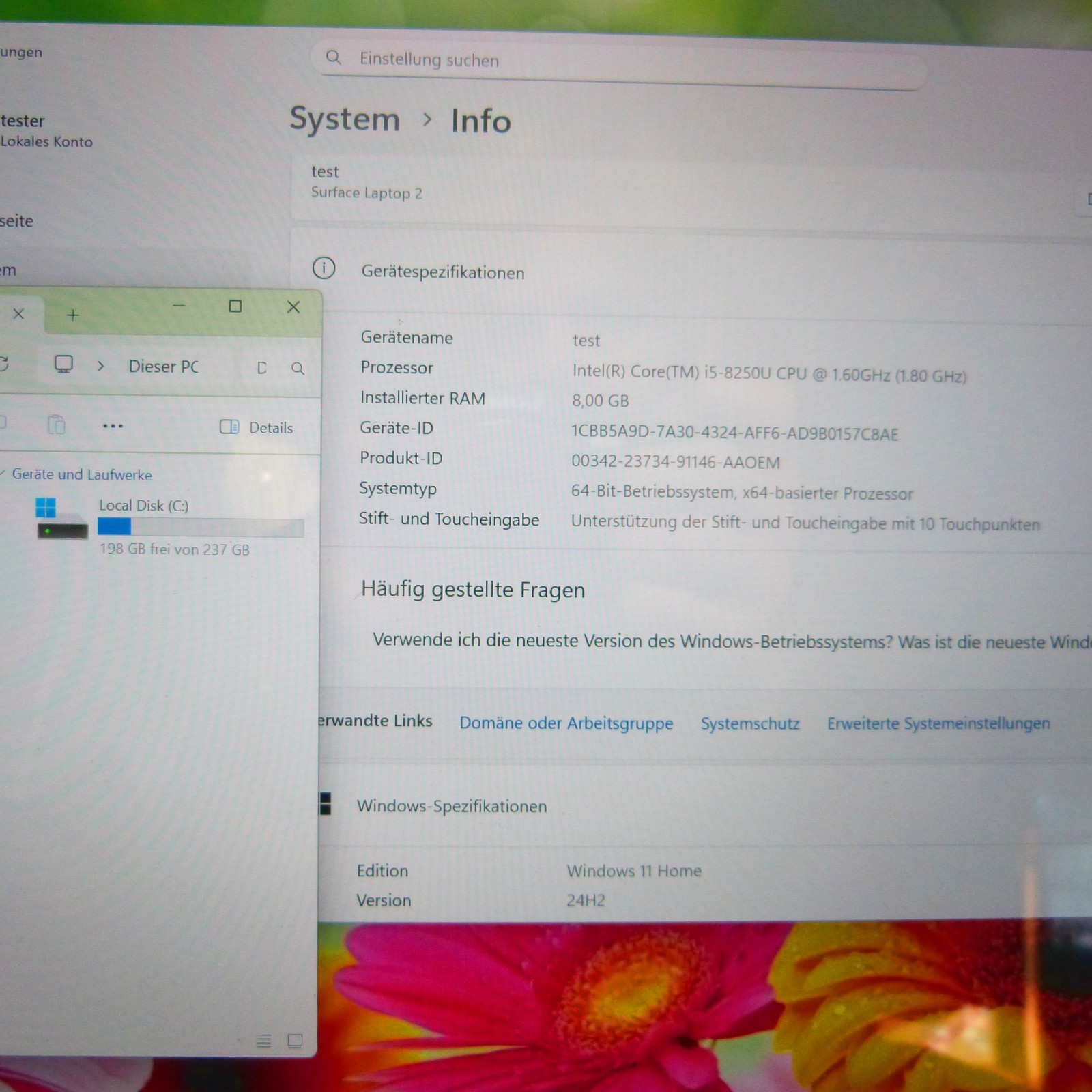Image resolution: width=1092 pixels, height=1092 pixels.
Task: Open the tester Lokales Konto profile
Action: [46, 130]
